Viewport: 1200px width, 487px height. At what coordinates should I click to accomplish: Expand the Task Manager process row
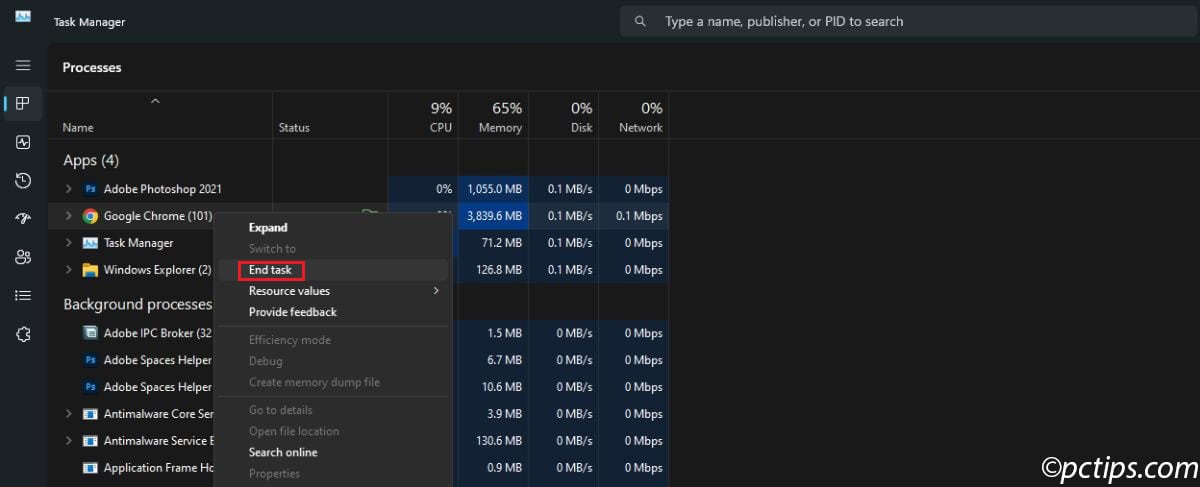[68, 243]
